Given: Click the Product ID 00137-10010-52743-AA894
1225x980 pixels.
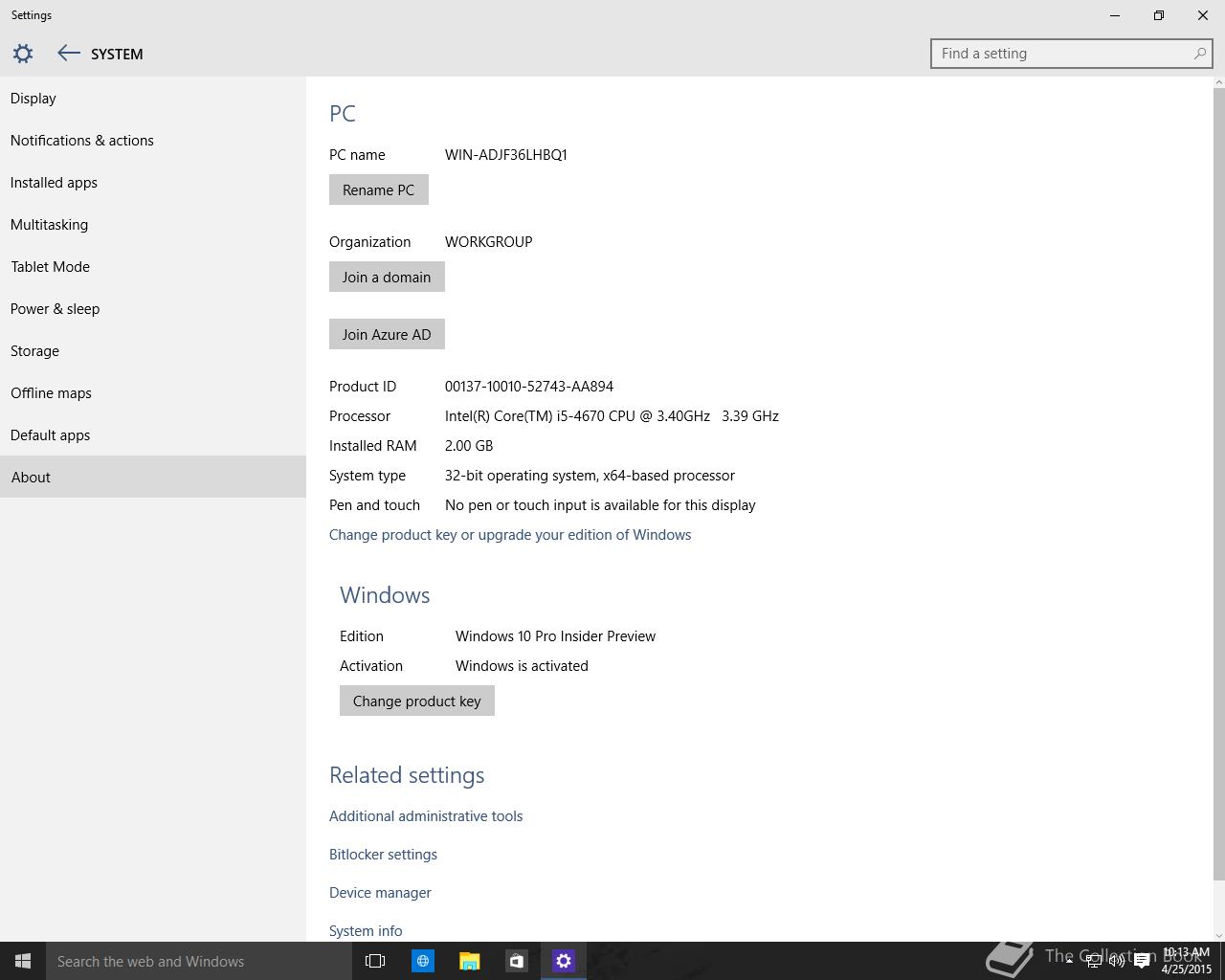Looking at the screenshot, I should (x=529, y=387).
